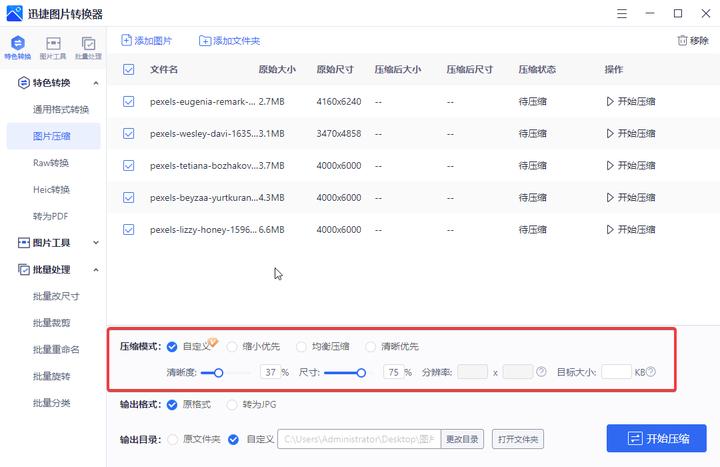This screenshot has width=720, height=467.
Task: Select 自定义 compression mode radio
Action: coord(172,347)
